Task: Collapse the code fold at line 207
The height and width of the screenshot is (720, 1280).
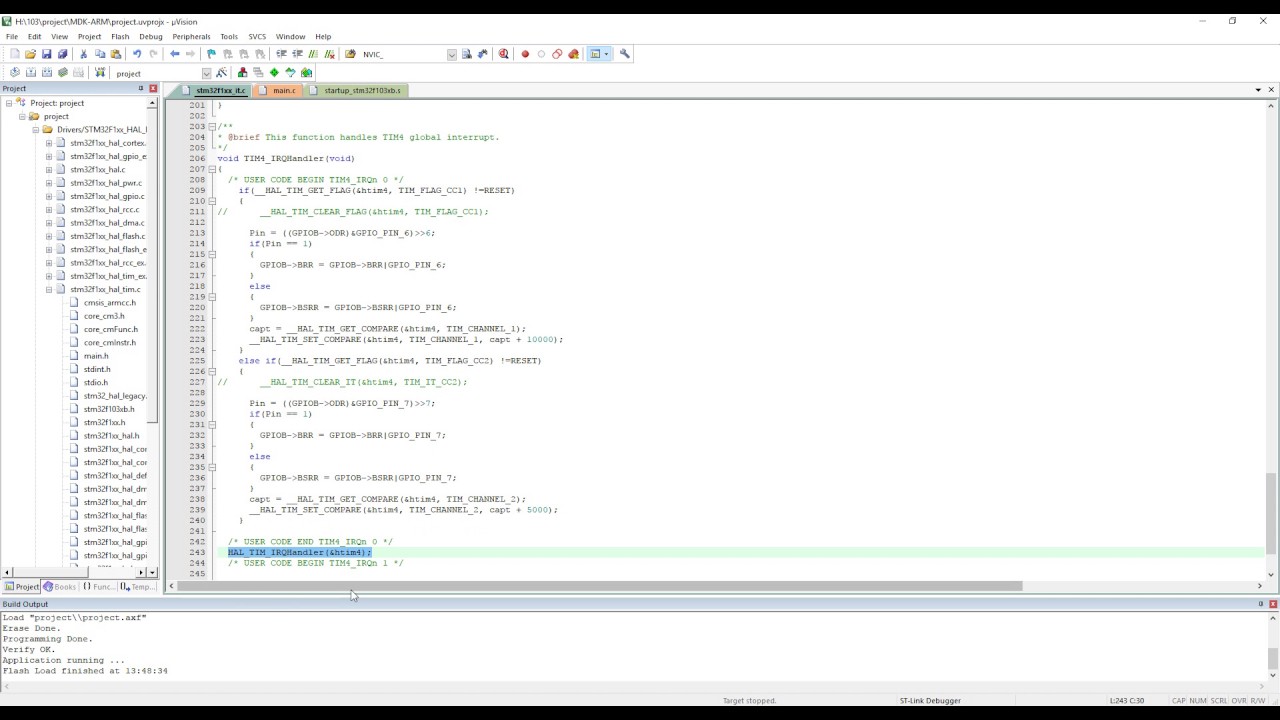Action: (x=212, y=169)
